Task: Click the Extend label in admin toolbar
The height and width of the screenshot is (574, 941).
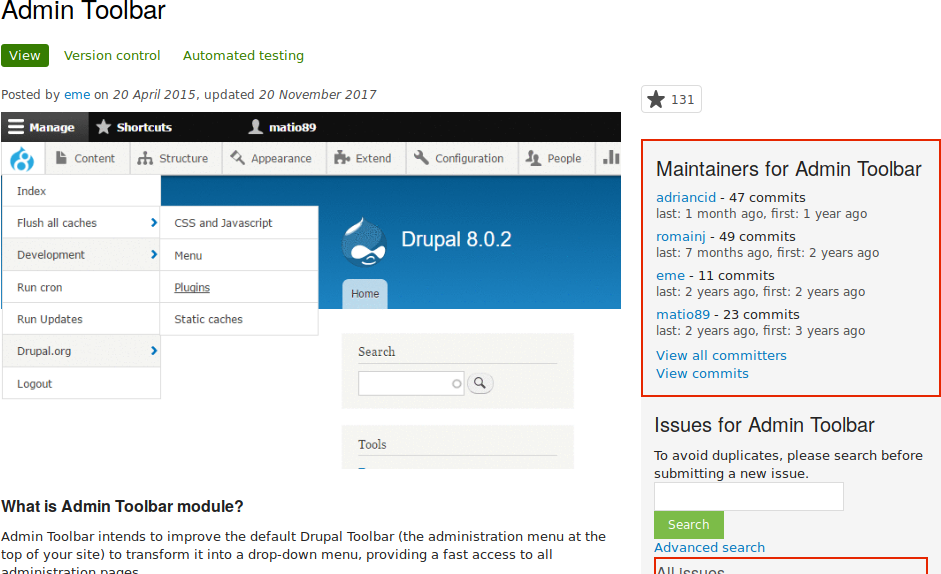Action: (x=373, y=159)
